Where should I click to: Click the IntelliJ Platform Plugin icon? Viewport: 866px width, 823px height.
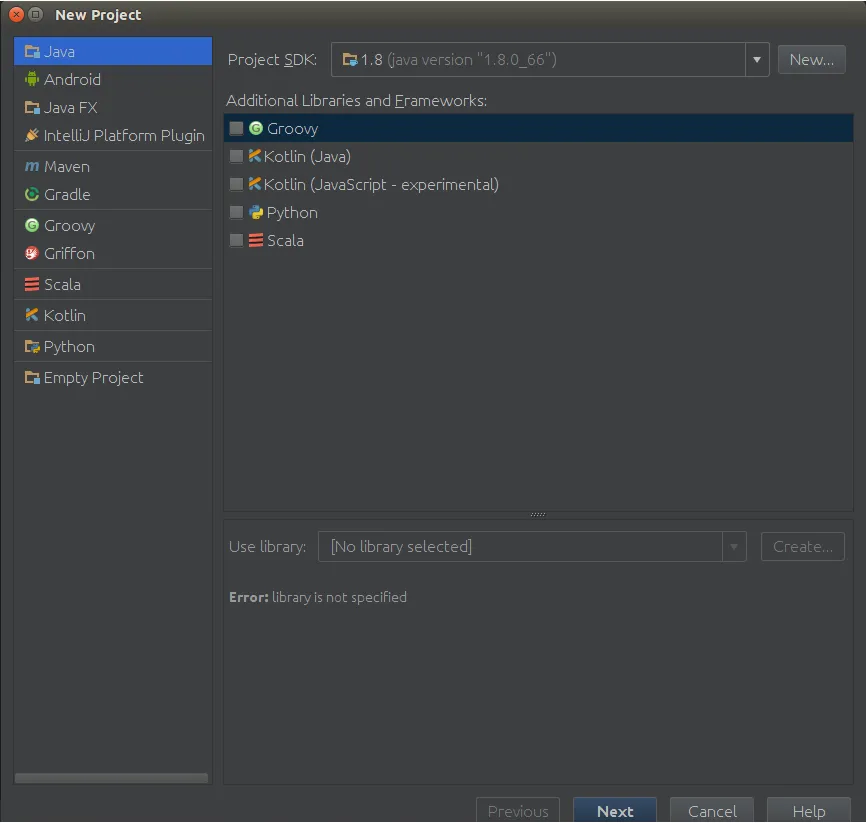(32, 135)
